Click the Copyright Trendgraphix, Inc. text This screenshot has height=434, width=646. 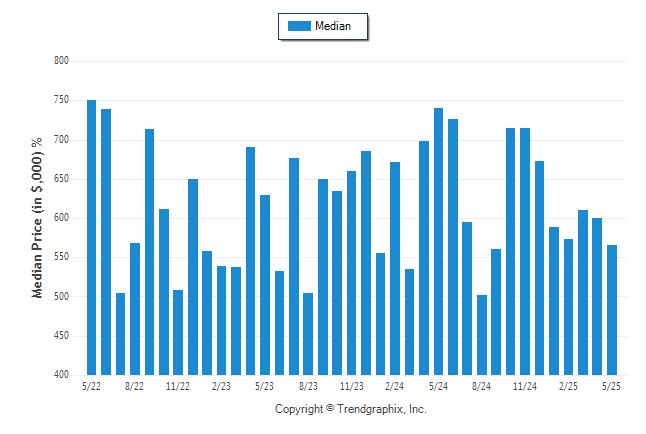pos(351,409)
